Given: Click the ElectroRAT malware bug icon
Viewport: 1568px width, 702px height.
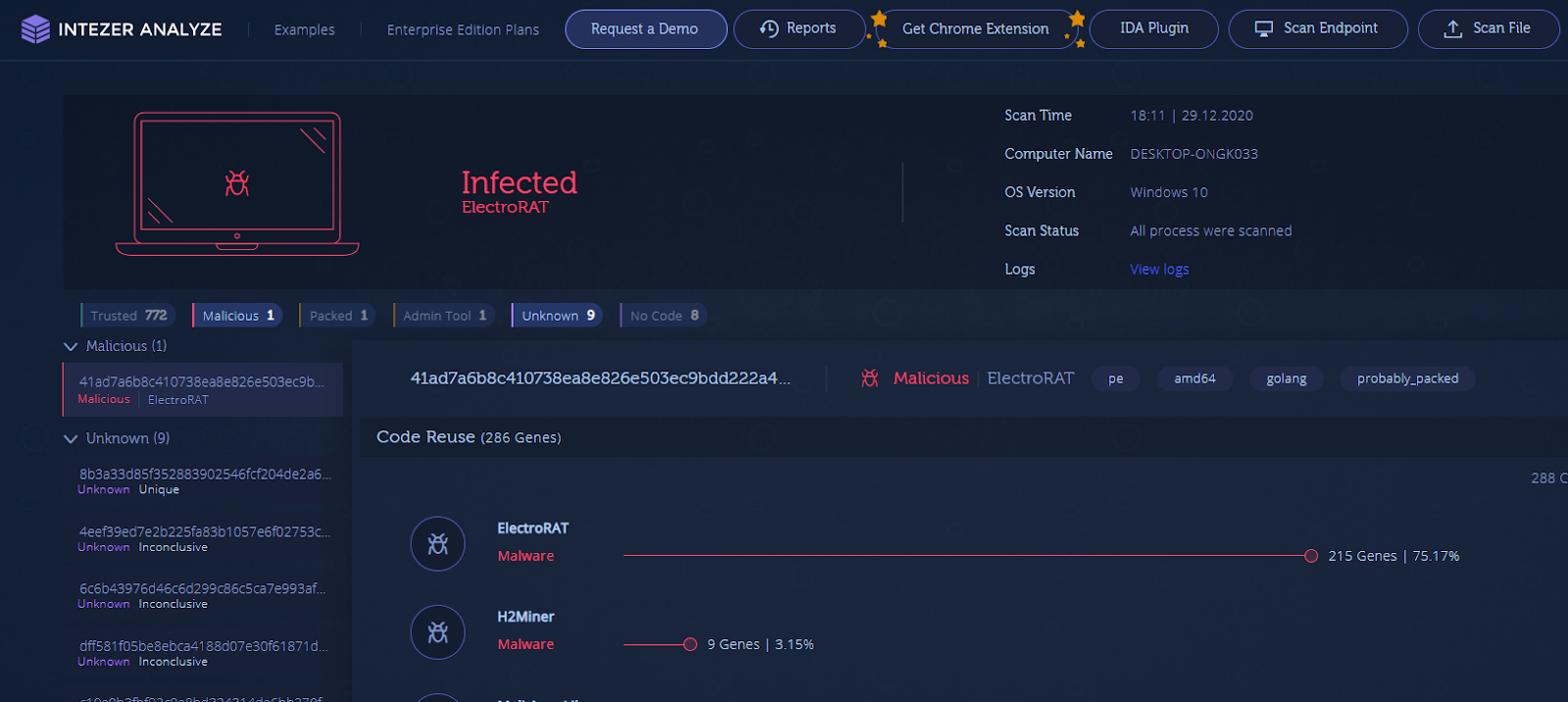Looking at the screenshot, I should point(438,544).
